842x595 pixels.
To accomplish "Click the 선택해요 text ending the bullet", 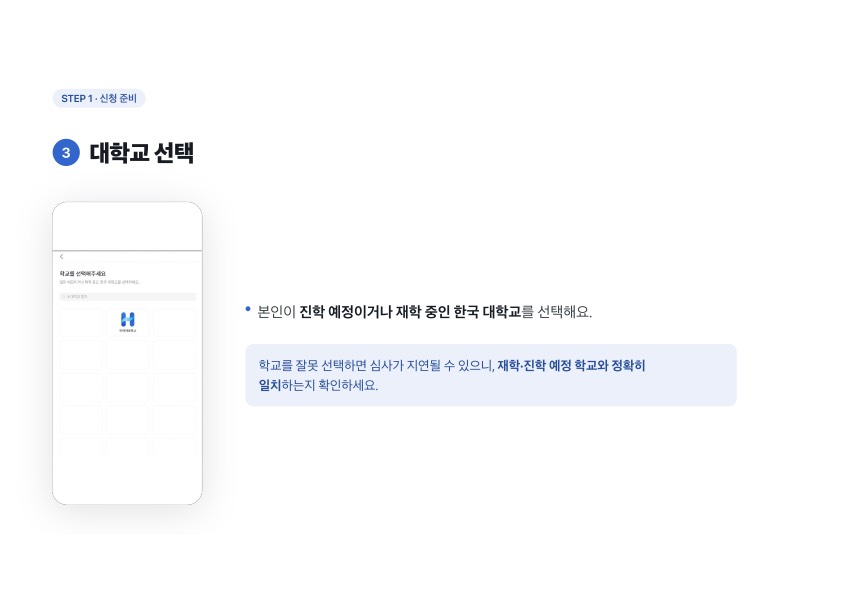I will pyautogui.click(x=564, y=312).
